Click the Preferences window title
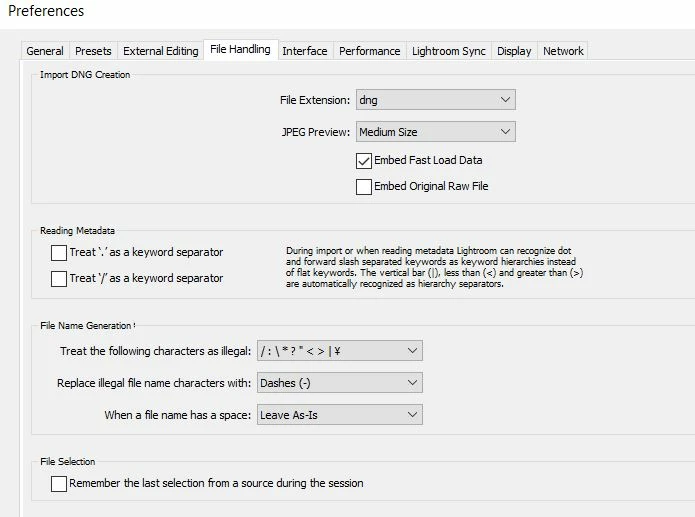 (x=46, y=11)
